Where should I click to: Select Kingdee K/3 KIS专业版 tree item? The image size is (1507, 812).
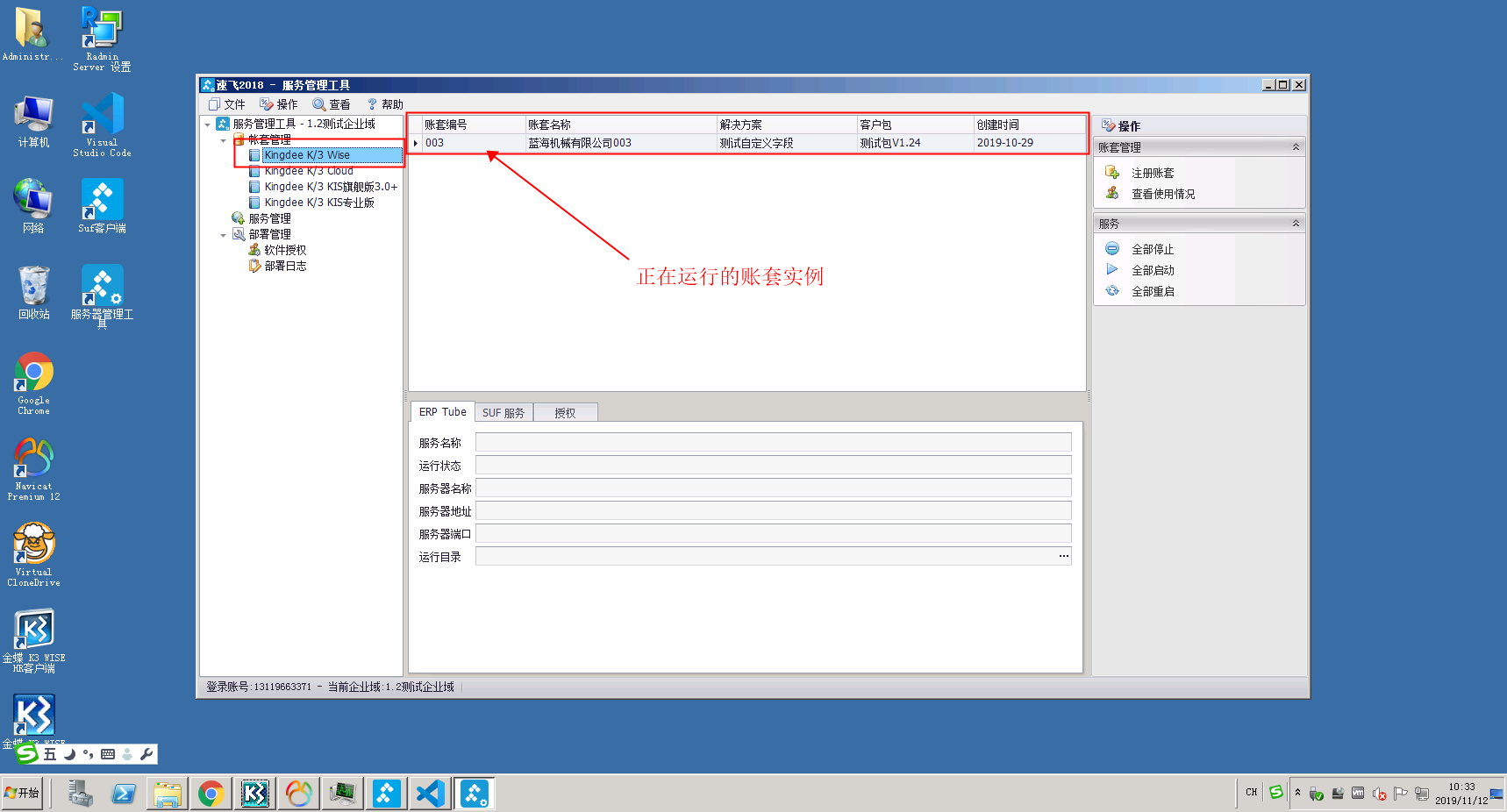point(319,203)
